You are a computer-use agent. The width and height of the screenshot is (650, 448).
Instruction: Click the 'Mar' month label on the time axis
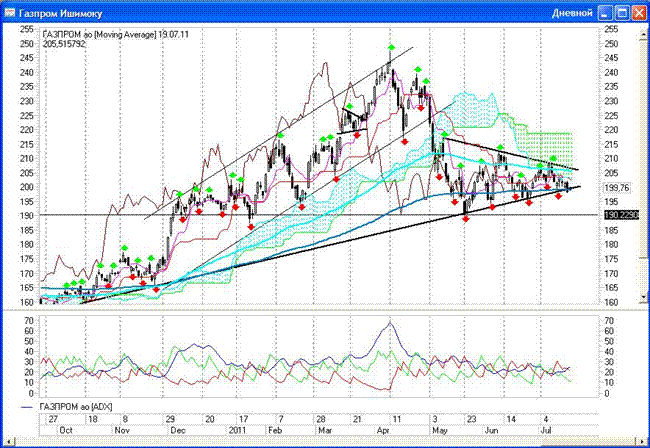(325, 430)
